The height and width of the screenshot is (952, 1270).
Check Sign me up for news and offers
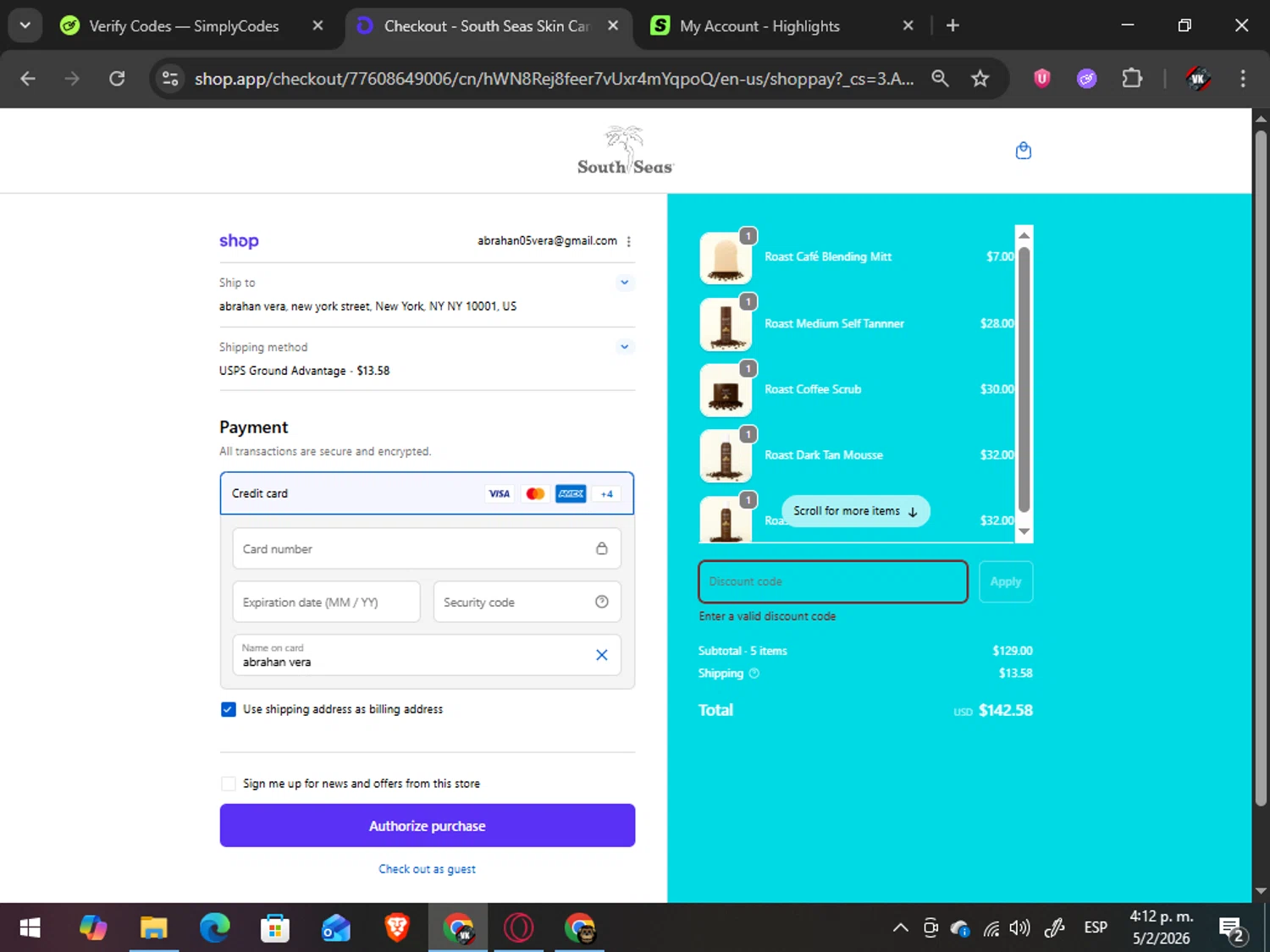[228, 784]
